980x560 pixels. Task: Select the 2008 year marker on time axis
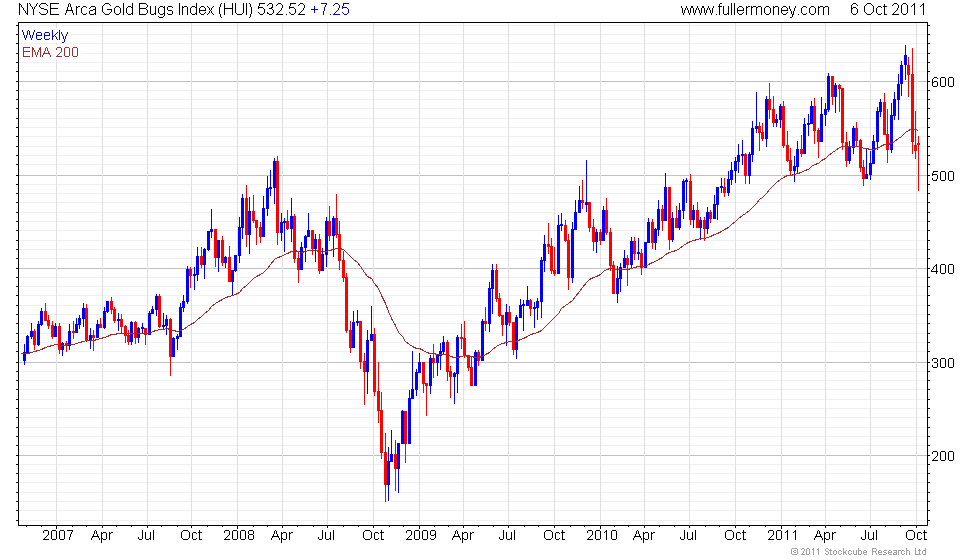pos(237,535)
